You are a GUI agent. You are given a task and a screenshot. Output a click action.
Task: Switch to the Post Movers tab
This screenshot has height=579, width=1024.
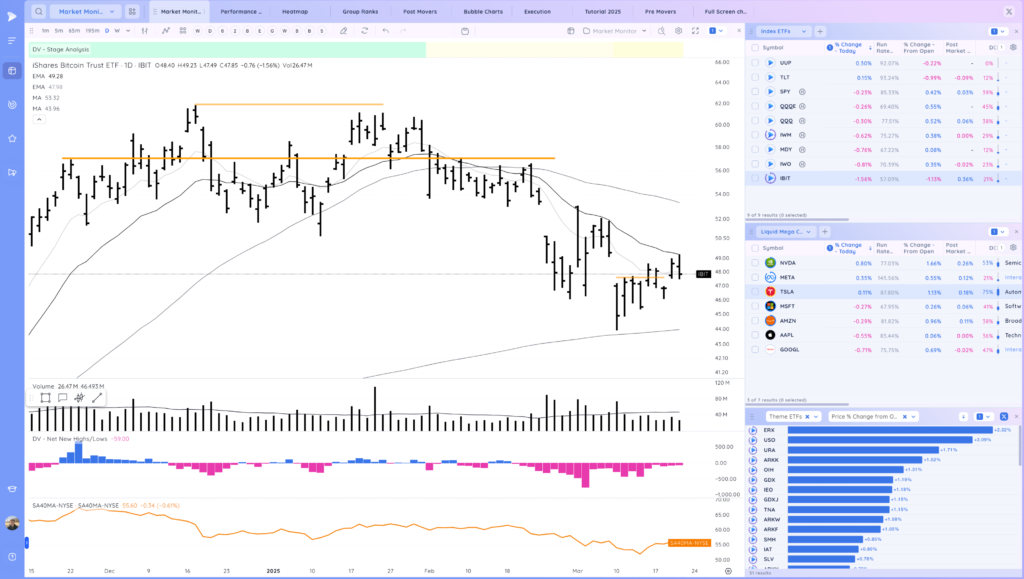coord(420,12)
